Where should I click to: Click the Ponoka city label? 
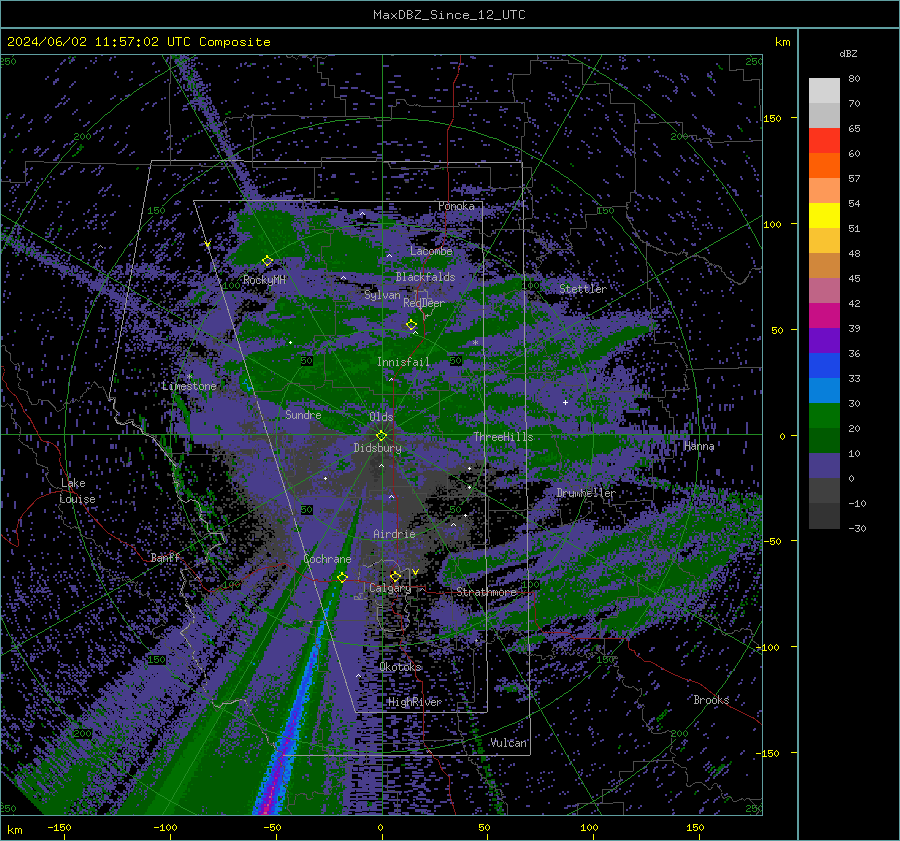456,206
